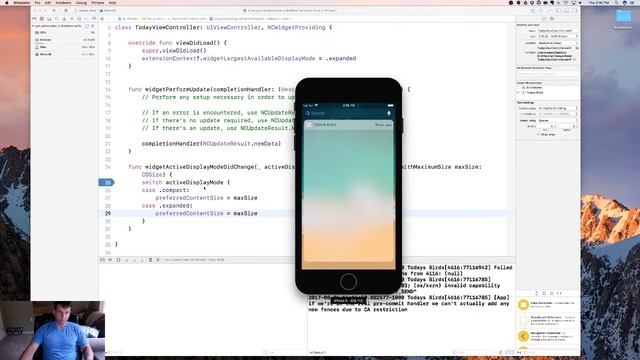Open Spotlight search in menu bar

coord(616,2)
